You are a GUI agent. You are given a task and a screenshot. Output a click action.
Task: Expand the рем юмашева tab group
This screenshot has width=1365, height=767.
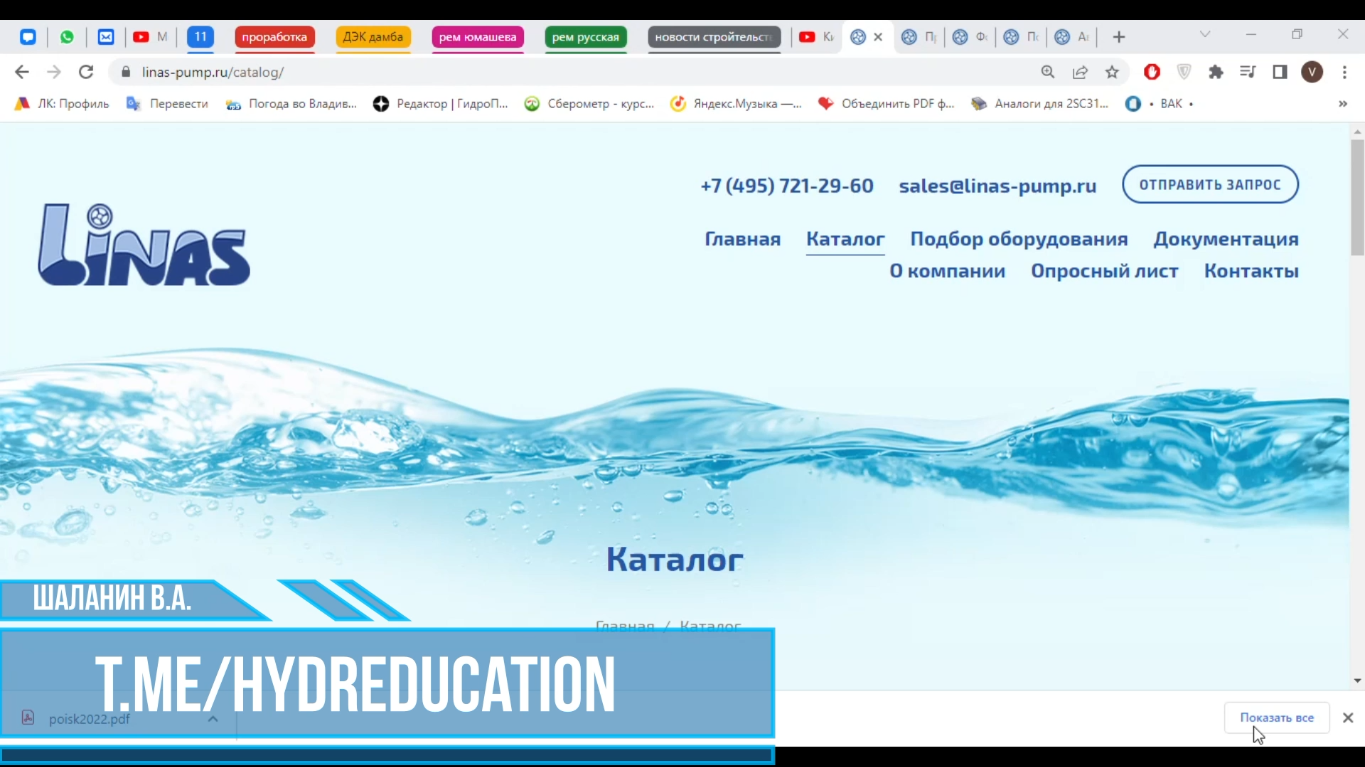coord(478,37)
